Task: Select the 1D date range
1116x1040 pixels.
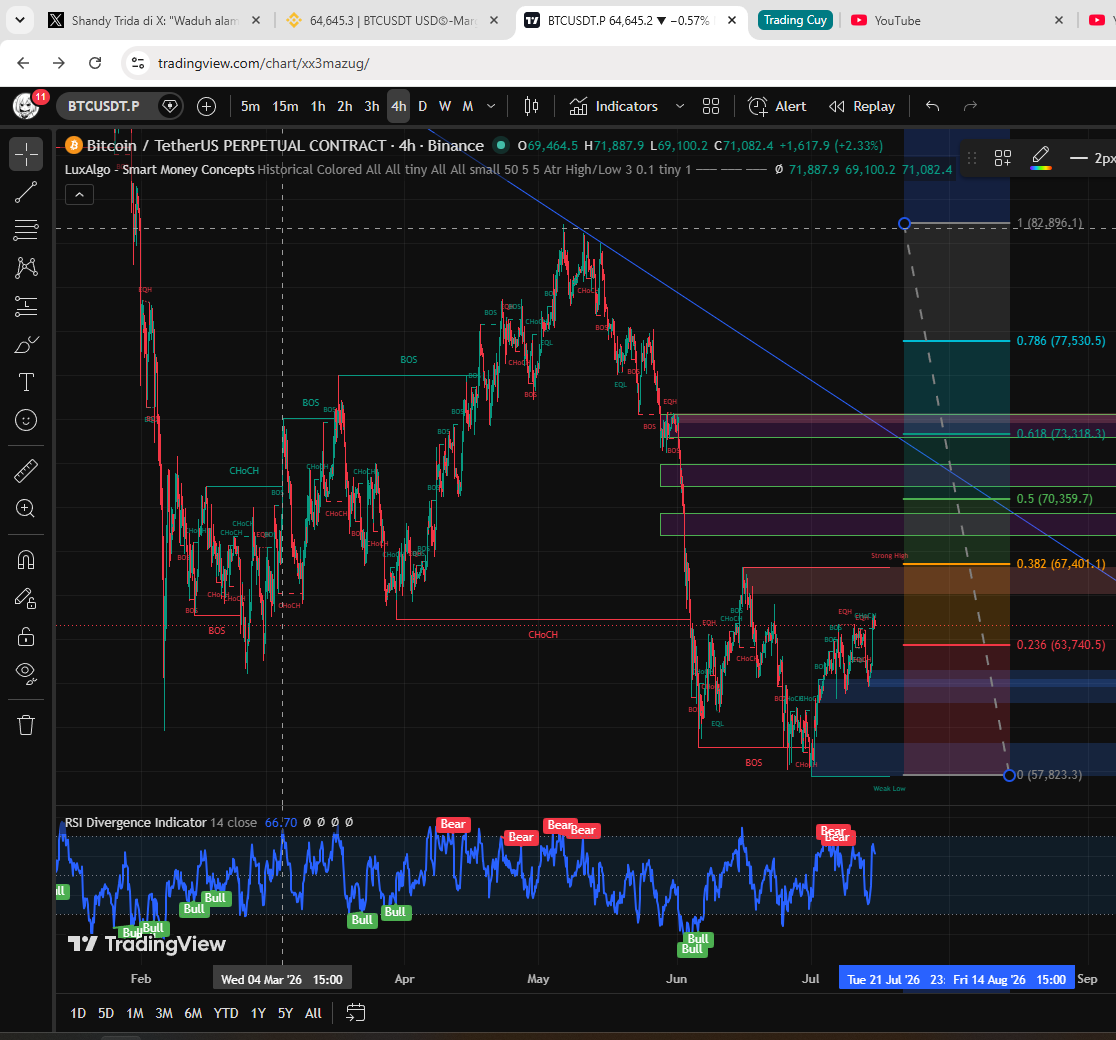Action: coord(78,1013)
